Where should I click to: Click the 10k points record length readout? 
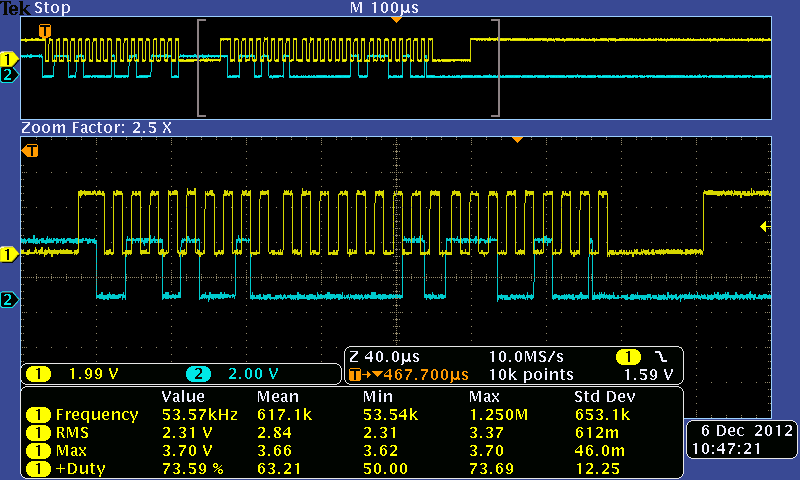tap(531, 375)
